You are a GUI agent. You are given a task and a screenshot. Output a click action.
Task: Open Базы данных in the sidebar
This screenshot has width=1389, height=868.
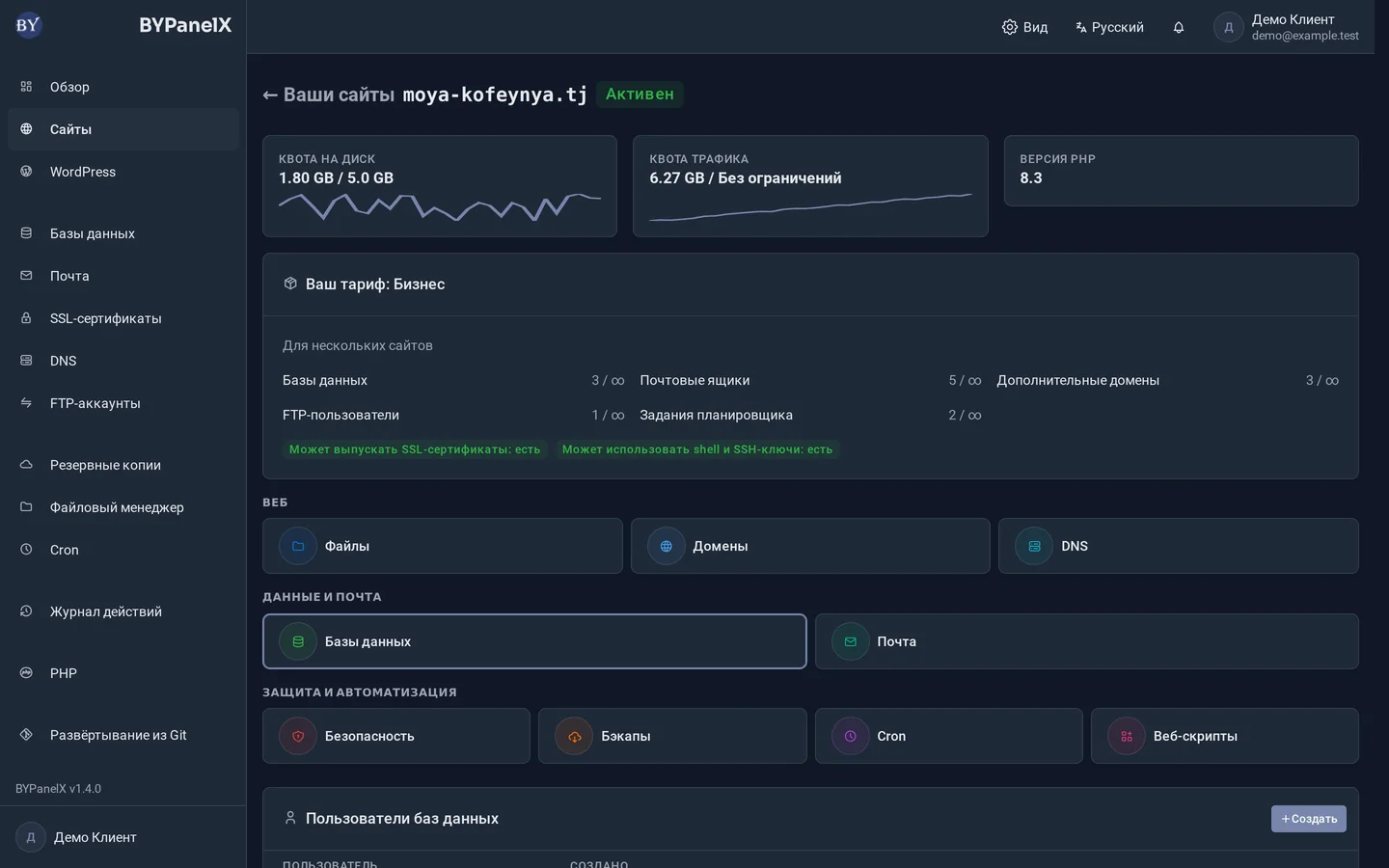click(x=123, y=233)
